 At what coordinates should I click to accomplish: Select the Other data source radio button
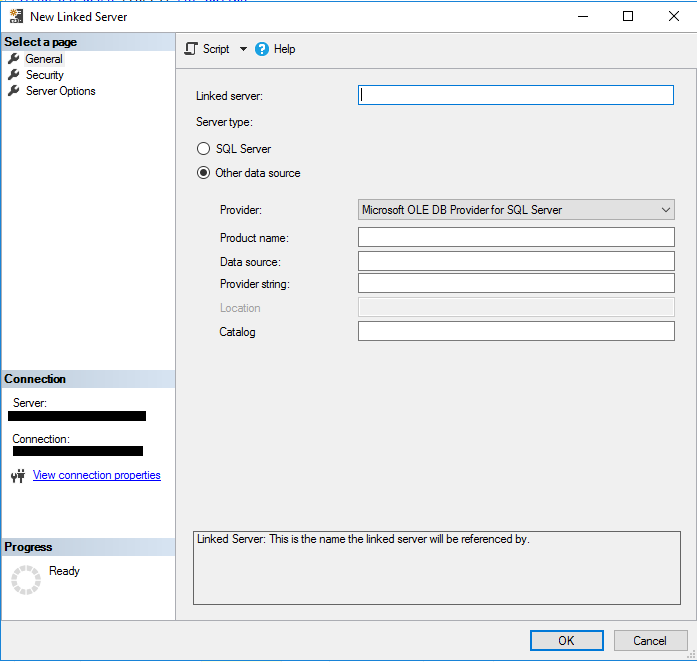pos(204,173)
